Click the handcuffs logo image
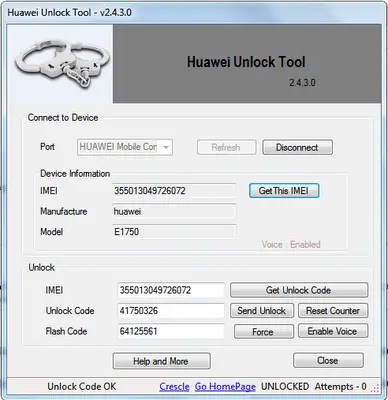388x400 pixels. point(62,64)
